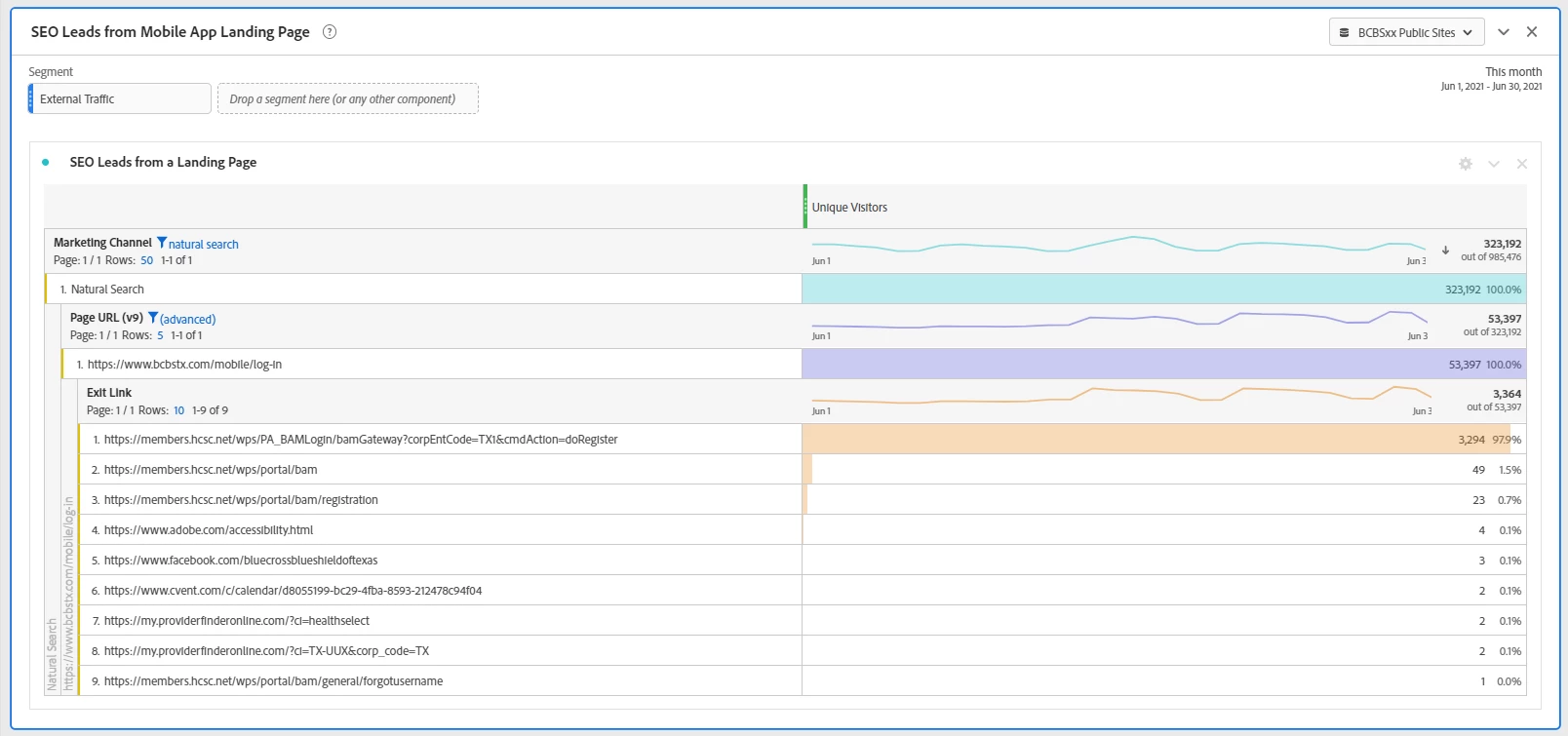Select the Natural Search row
1568x736 pixels.
(423, 290)
